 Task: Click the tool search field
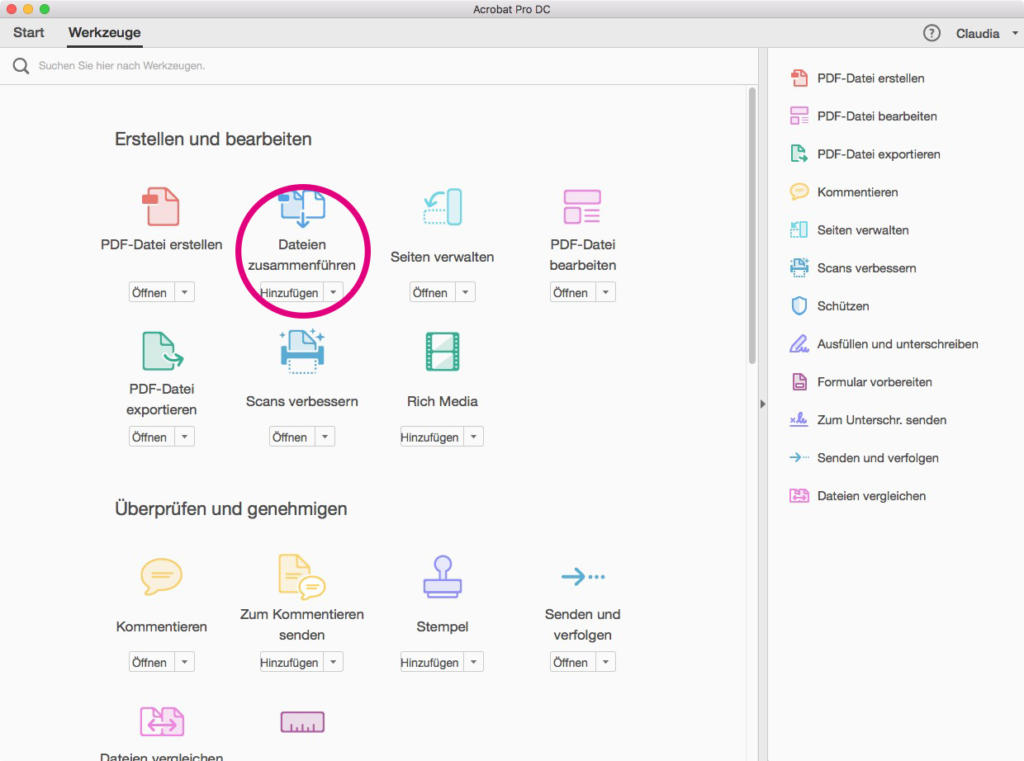(200, 66)
